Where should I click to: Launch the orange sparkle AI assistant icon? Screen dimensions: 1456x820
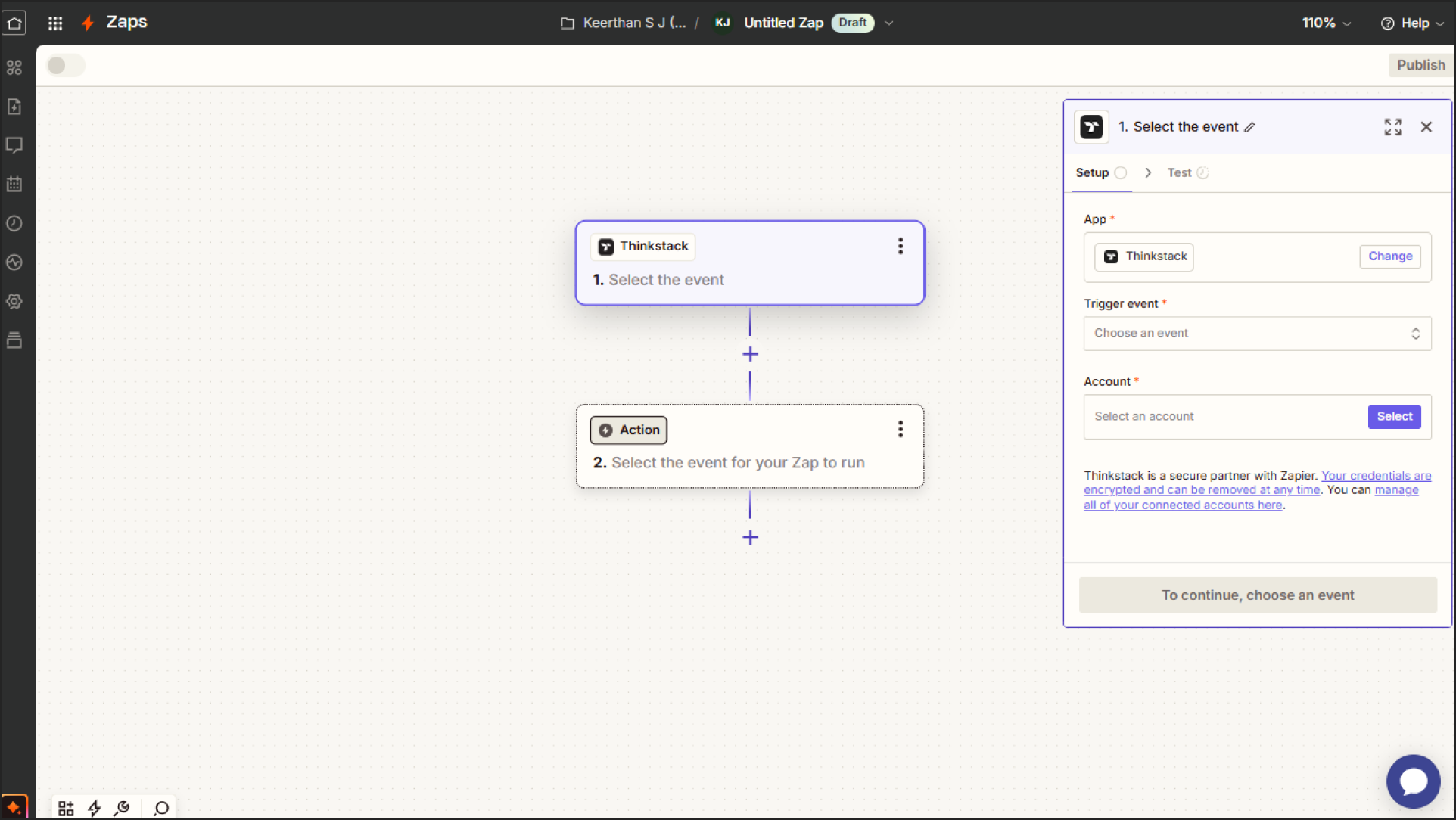(14, 806)
